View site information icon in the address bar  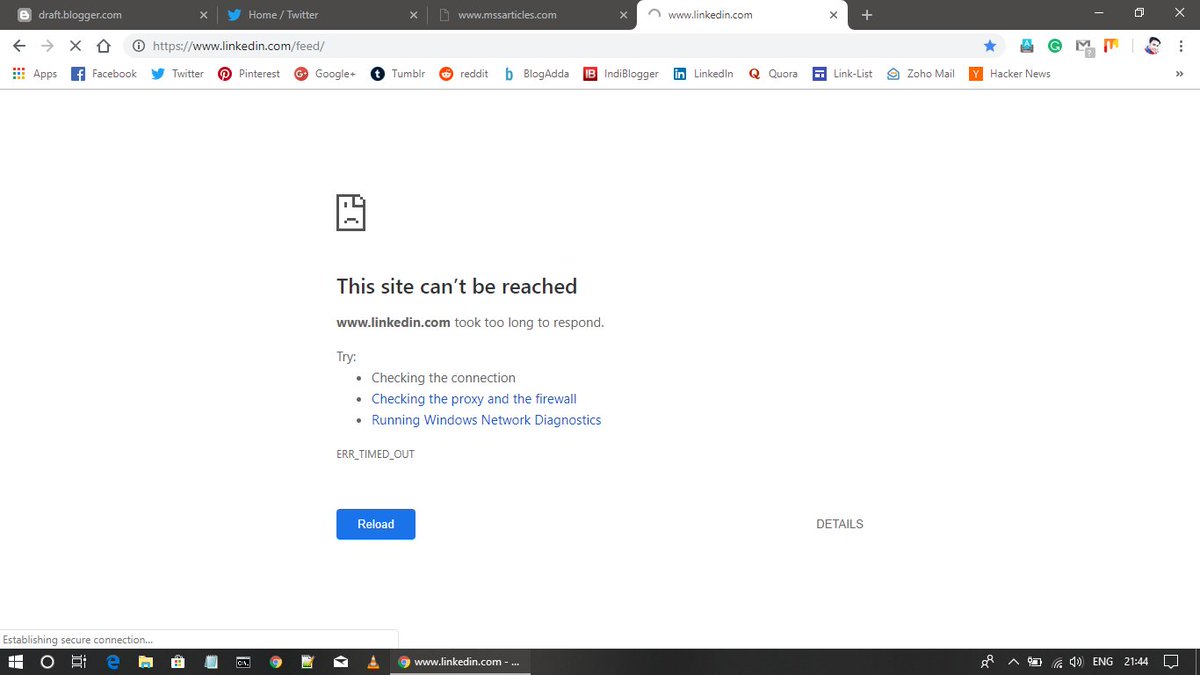(138, 46)
